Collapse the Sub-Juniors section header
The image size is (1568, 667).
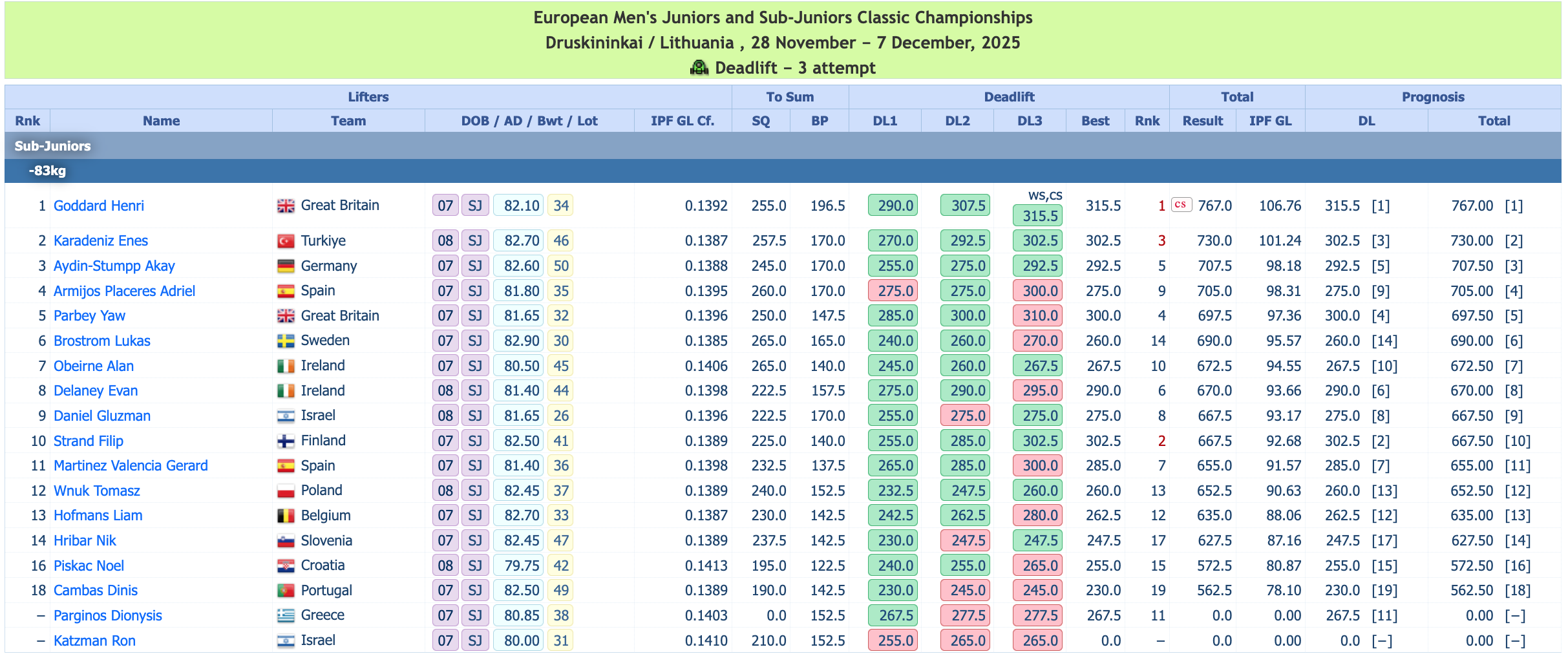click(52, 146)
